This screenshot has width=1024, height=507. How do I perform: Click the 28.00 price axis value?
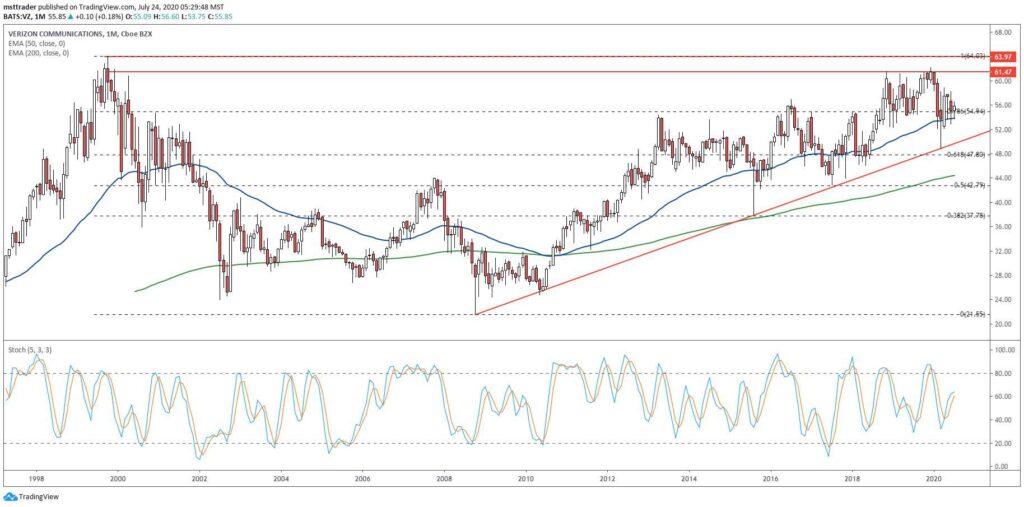[1002, 276]
